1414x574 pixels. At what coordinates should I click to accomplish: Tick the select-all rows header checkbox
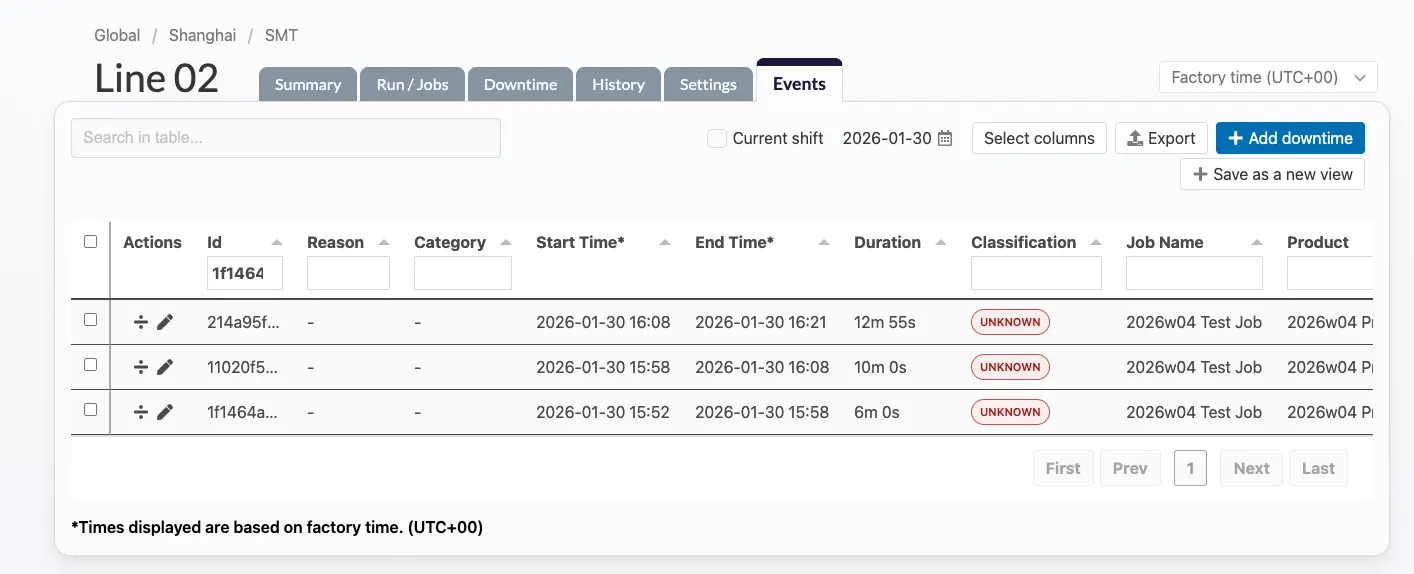tap(91, 242)
